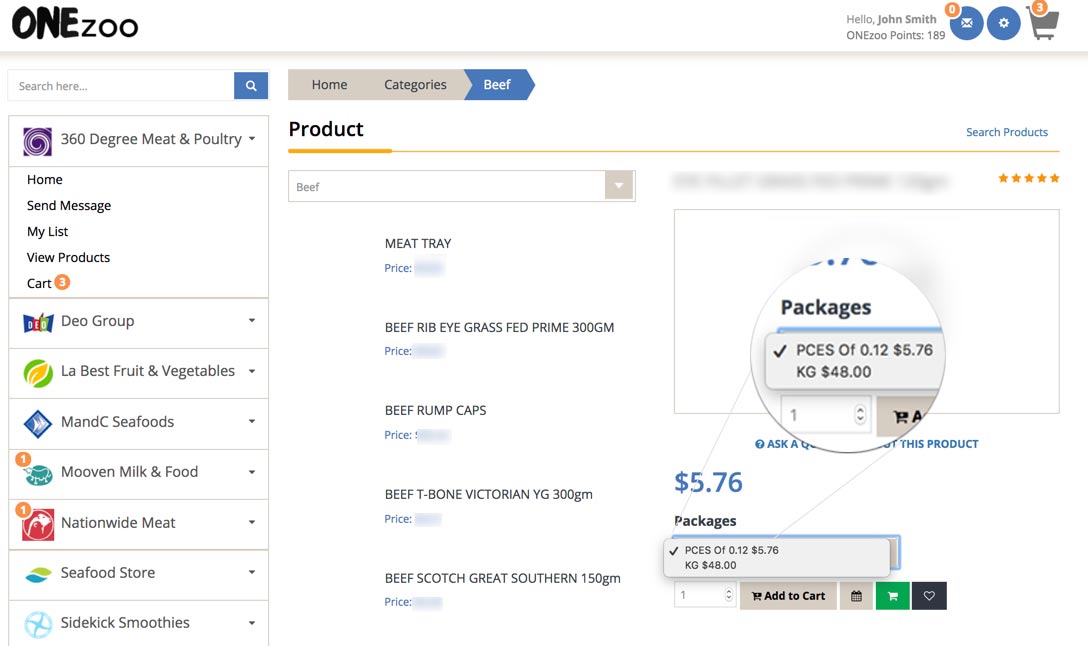Image resolution: width=1088 pixels, height=646 pixels.
Task: Click the Mooven Milk & Food turtle logo
Action: coord(37,473)
